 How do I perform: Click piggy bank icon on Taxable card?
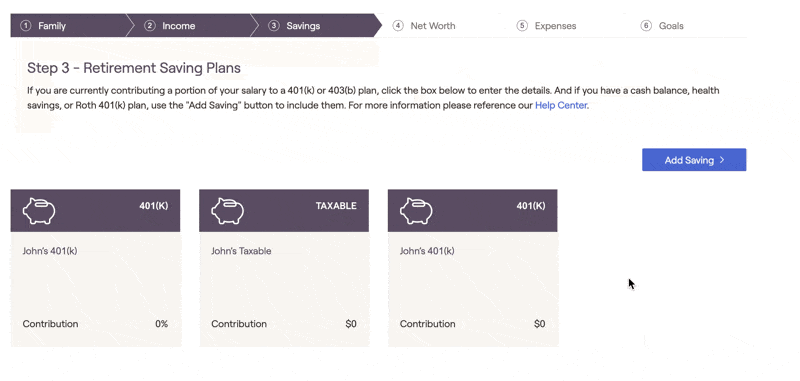pyautogui.click(x=228, y=211)
